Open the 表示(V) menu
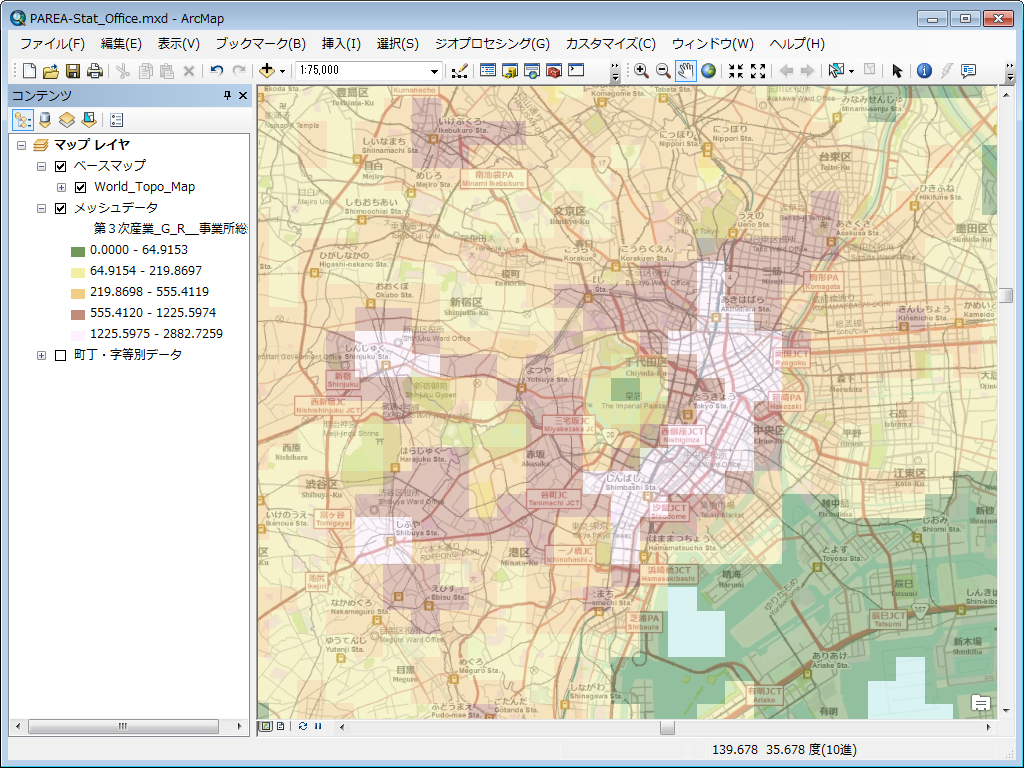Screen dimensions: 1024x768 point(178,44)
